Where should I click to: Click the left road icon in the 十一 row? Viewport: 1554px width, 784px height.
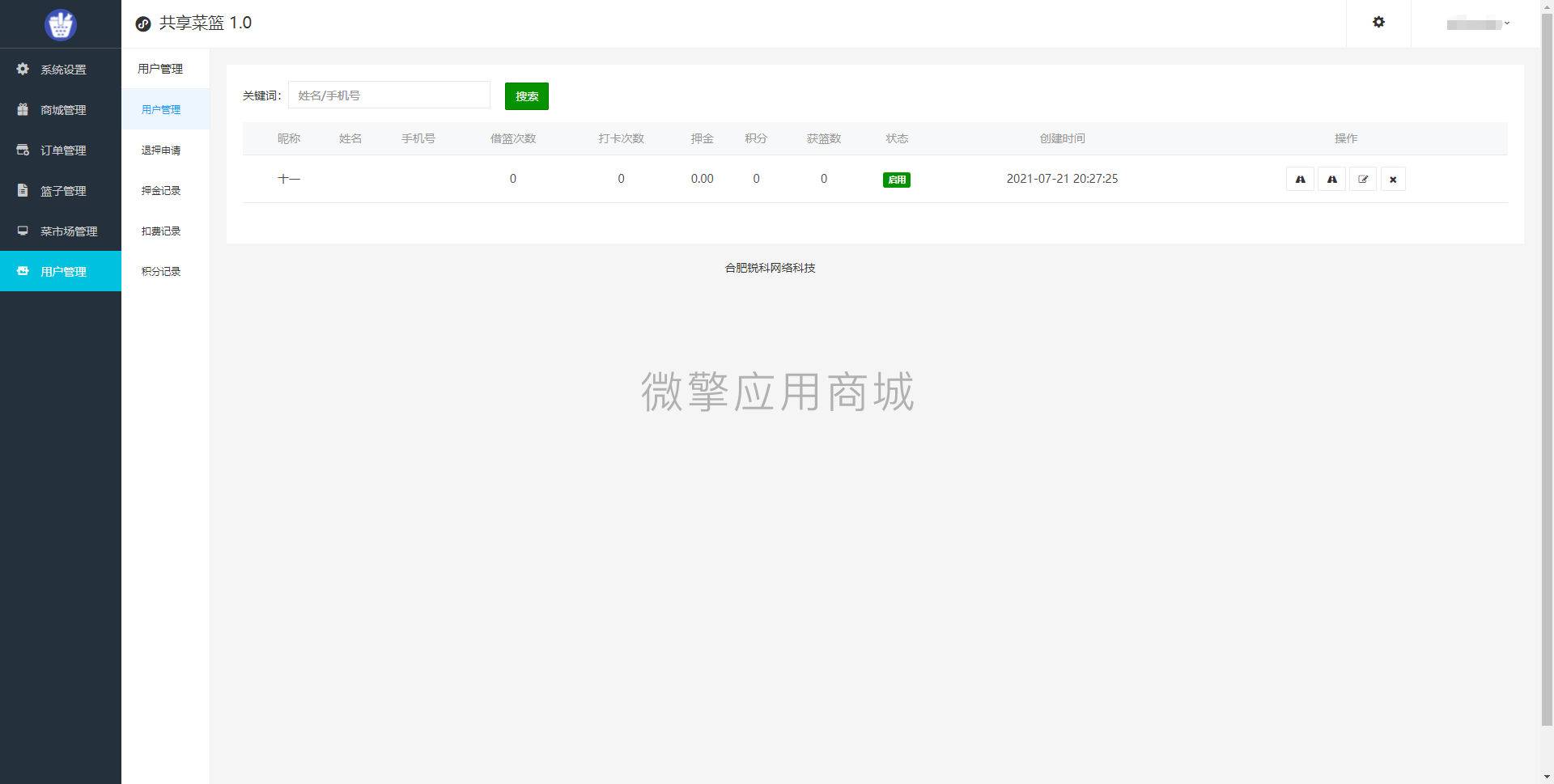pyautogui.click(x=1300, y=179)
